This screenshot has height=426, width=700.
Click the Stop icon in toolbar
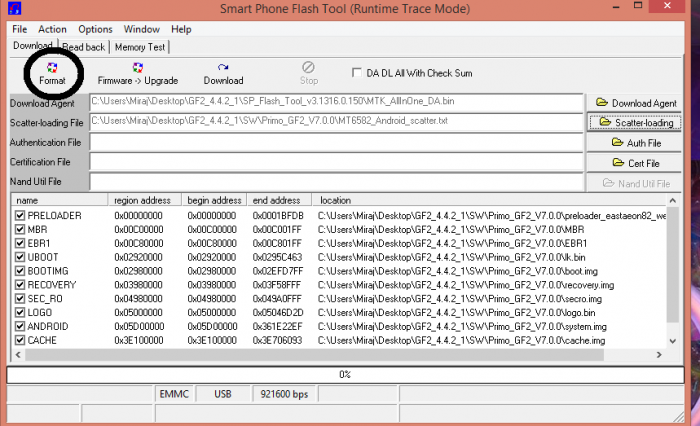pyautogui.click(x=309, y=67)
